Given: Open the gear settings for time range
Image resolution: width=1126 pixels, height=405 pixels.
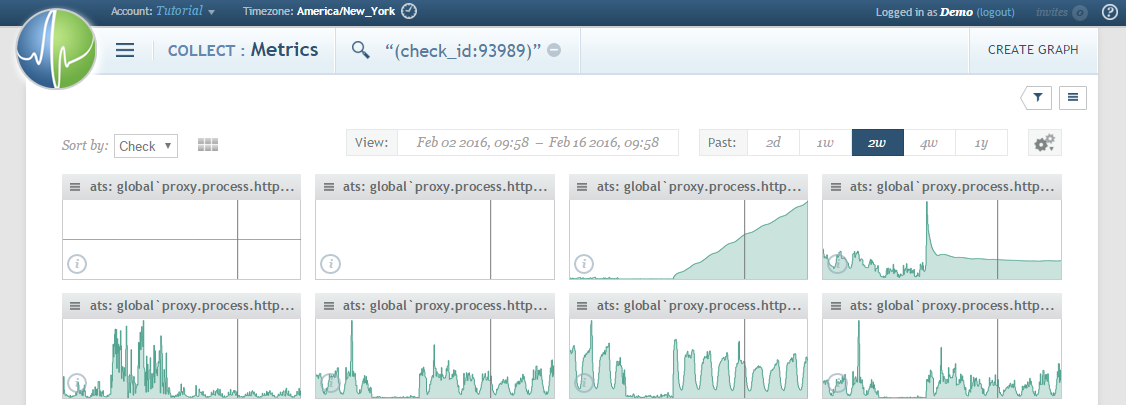Looking at the screenshot, I should (x=1045, y=143).
